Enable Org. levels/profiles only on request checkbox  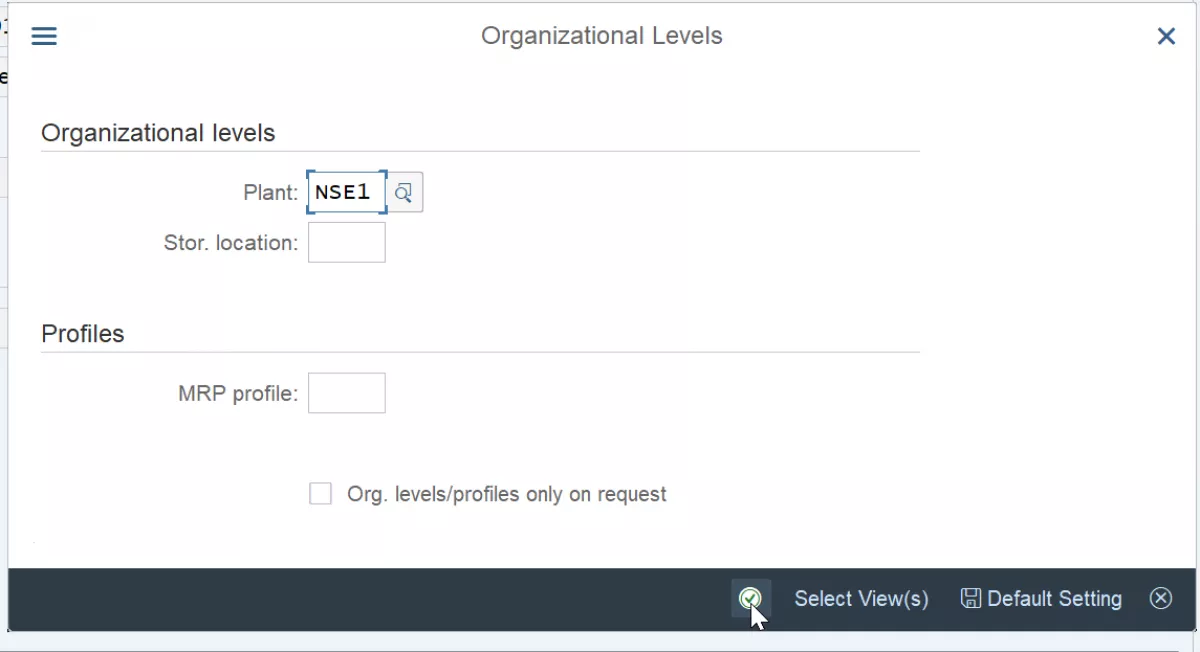tap(320, 493)
